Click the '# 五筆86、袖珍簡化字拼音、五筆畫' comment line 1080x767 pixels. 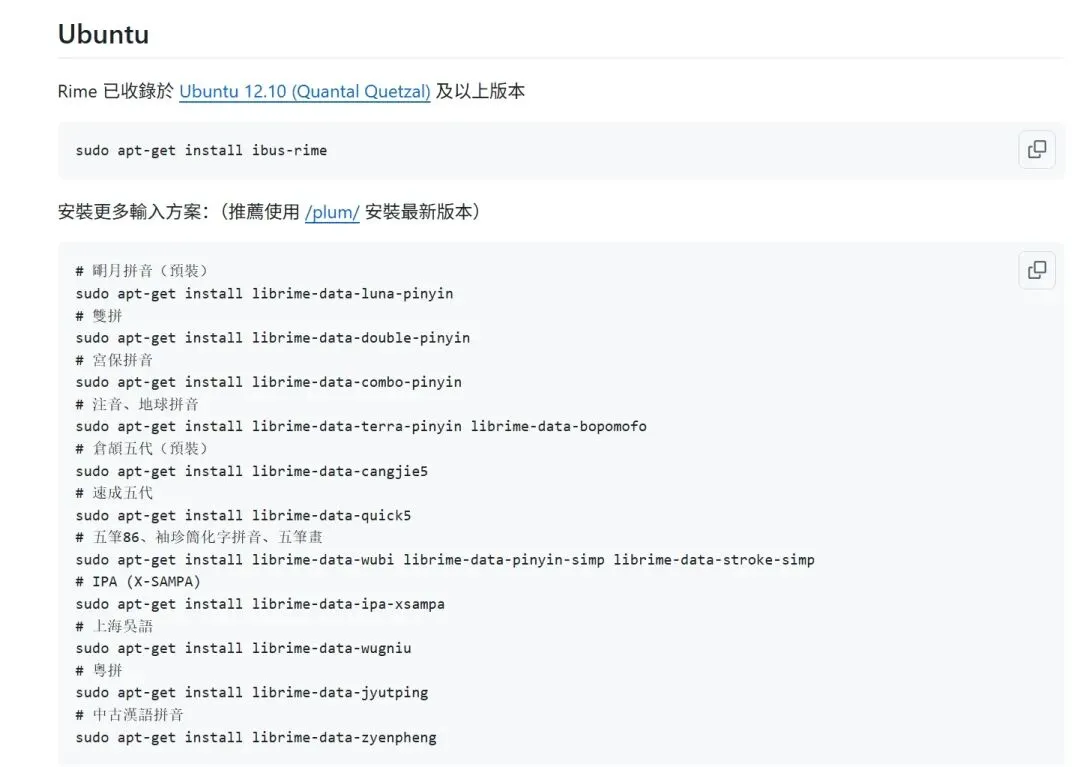click(199, 537)
